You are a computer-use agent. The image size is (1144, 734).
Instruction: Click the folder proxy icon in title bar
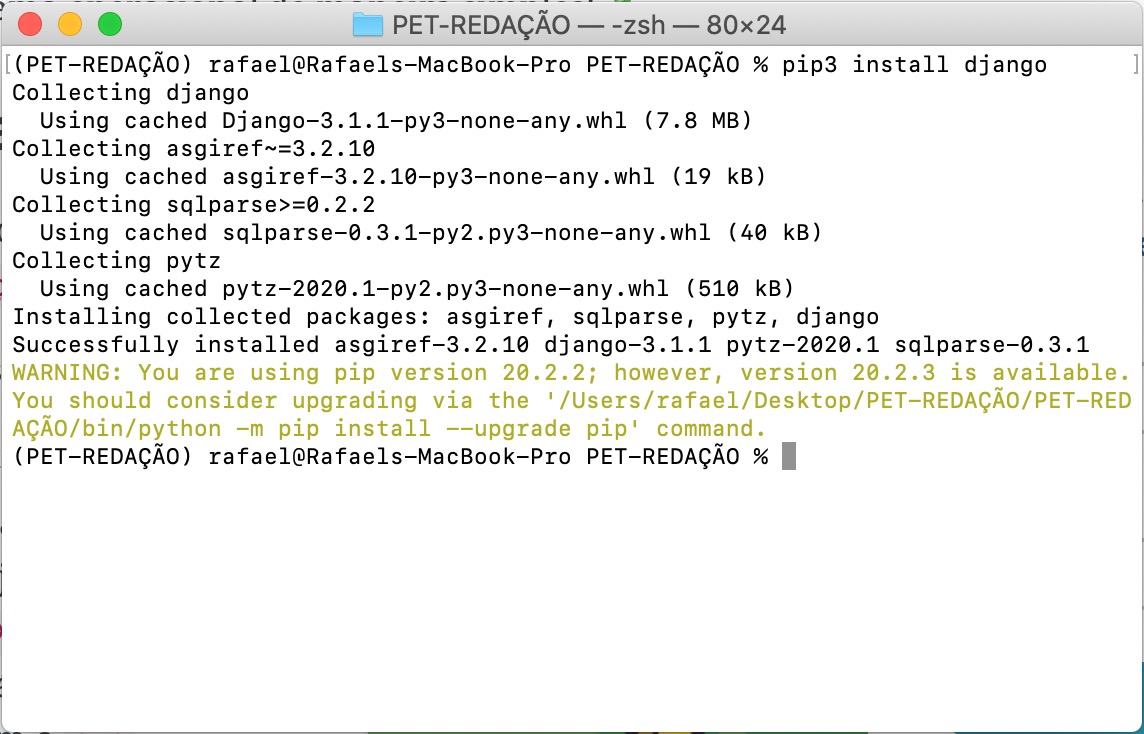[368, 24]
